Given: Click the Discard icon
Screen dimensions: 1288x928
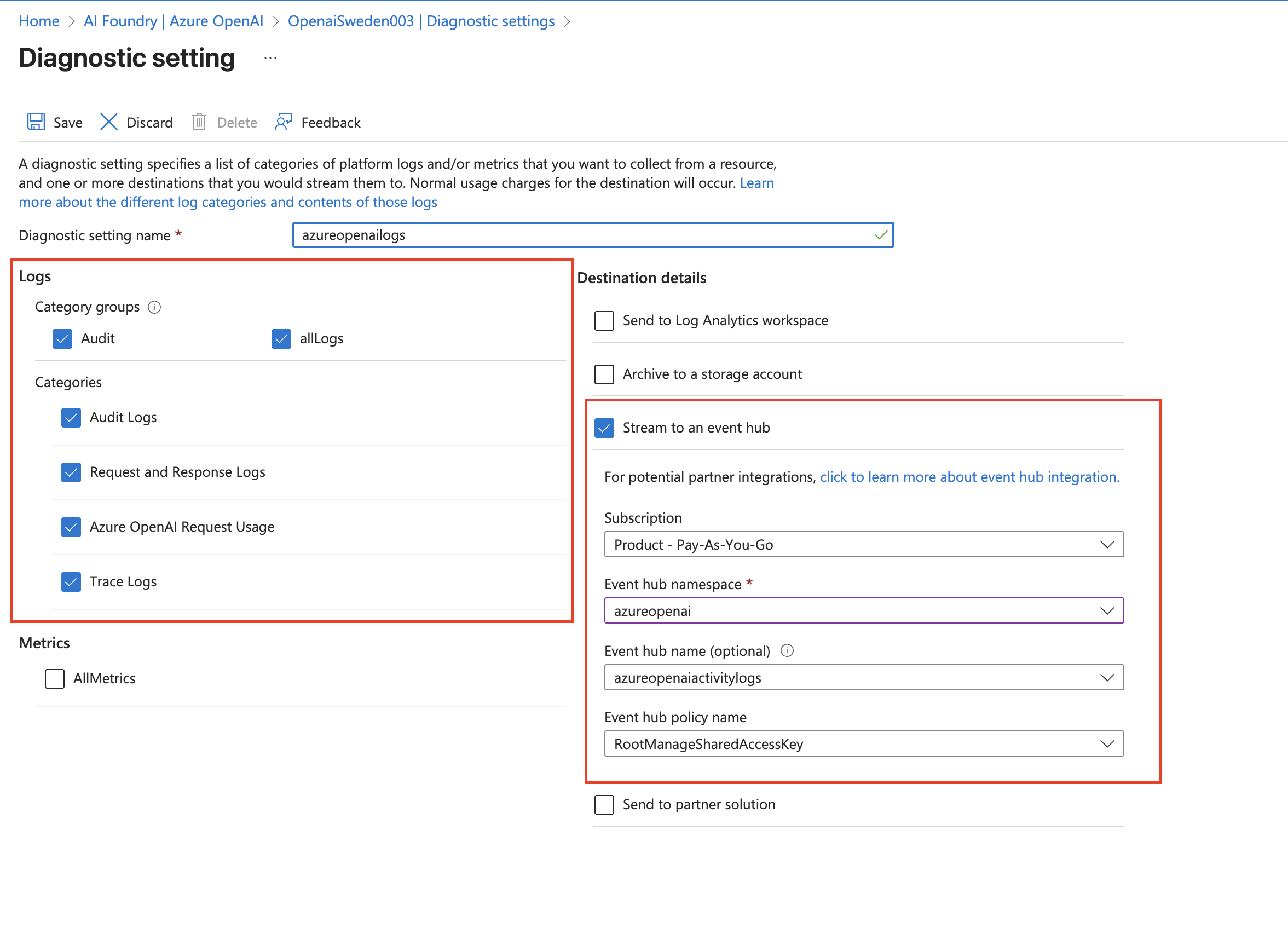Looking at the screenshot, I should click(108, 122).
